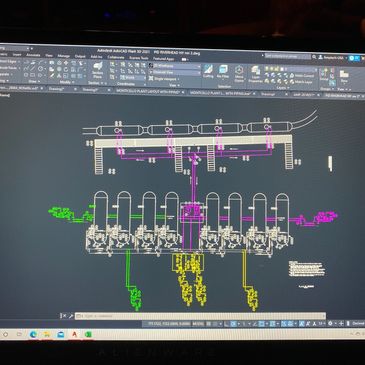
Task: Open Microsoft Edge from the taskbar
Action: coord(33,334)
